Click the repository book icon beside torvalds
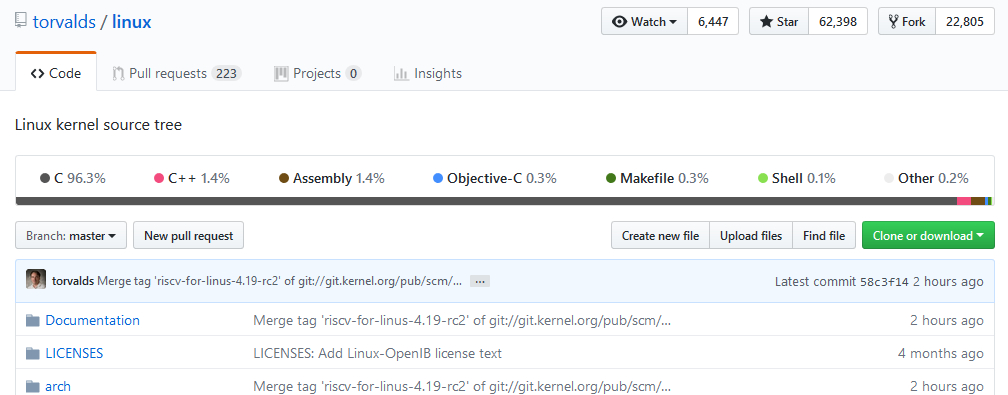Screen dimensions: 1008x395 [x=21, y=21]
